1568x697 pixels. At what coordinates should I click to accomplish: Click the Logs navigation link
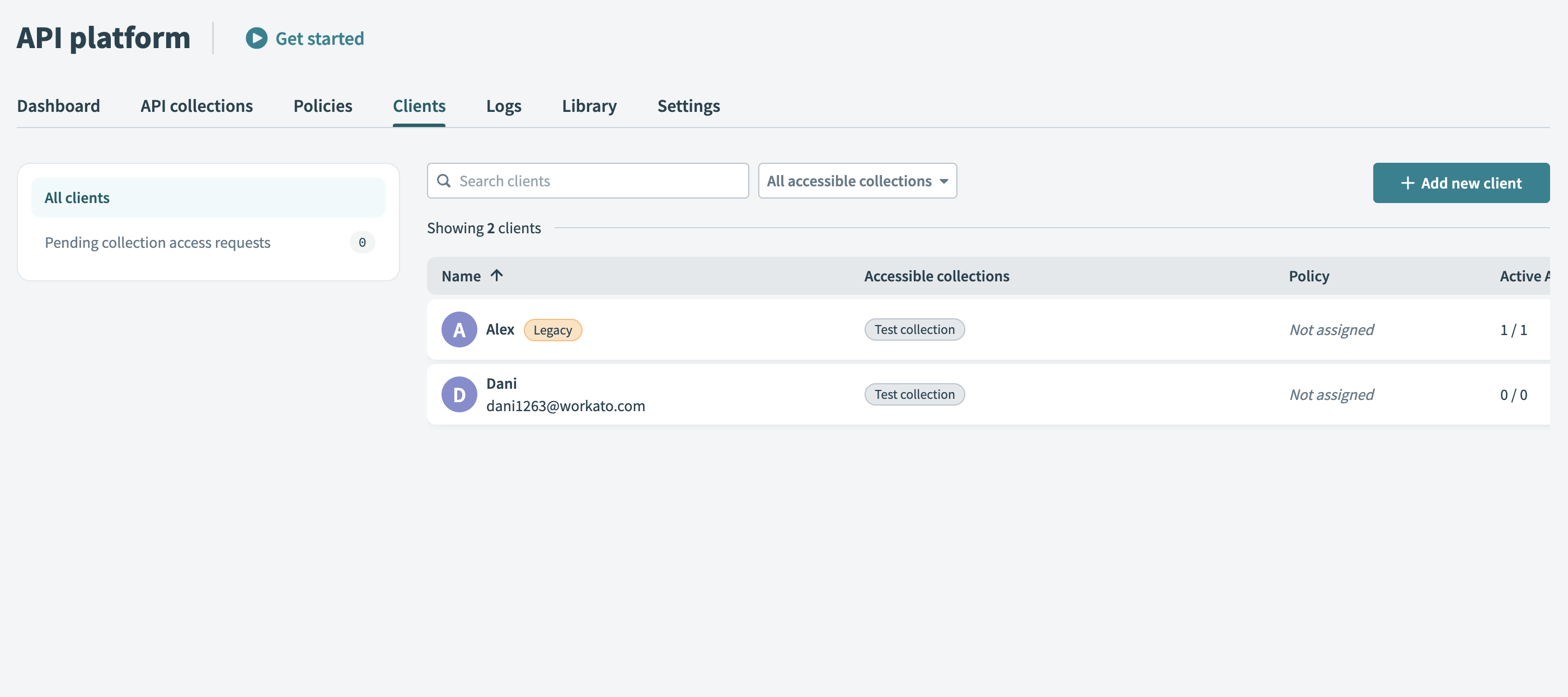point(503,104)
